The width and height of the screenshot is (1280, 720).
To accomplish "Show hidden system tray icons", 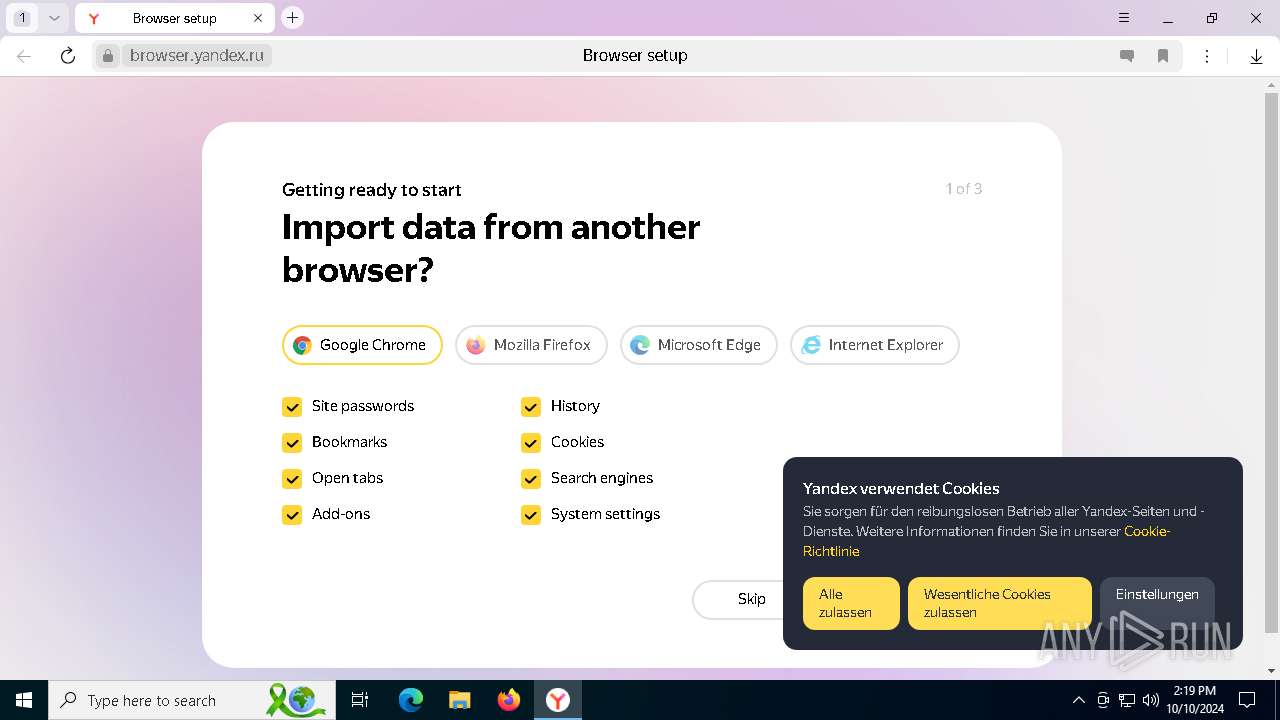I will coord(1078,700).
